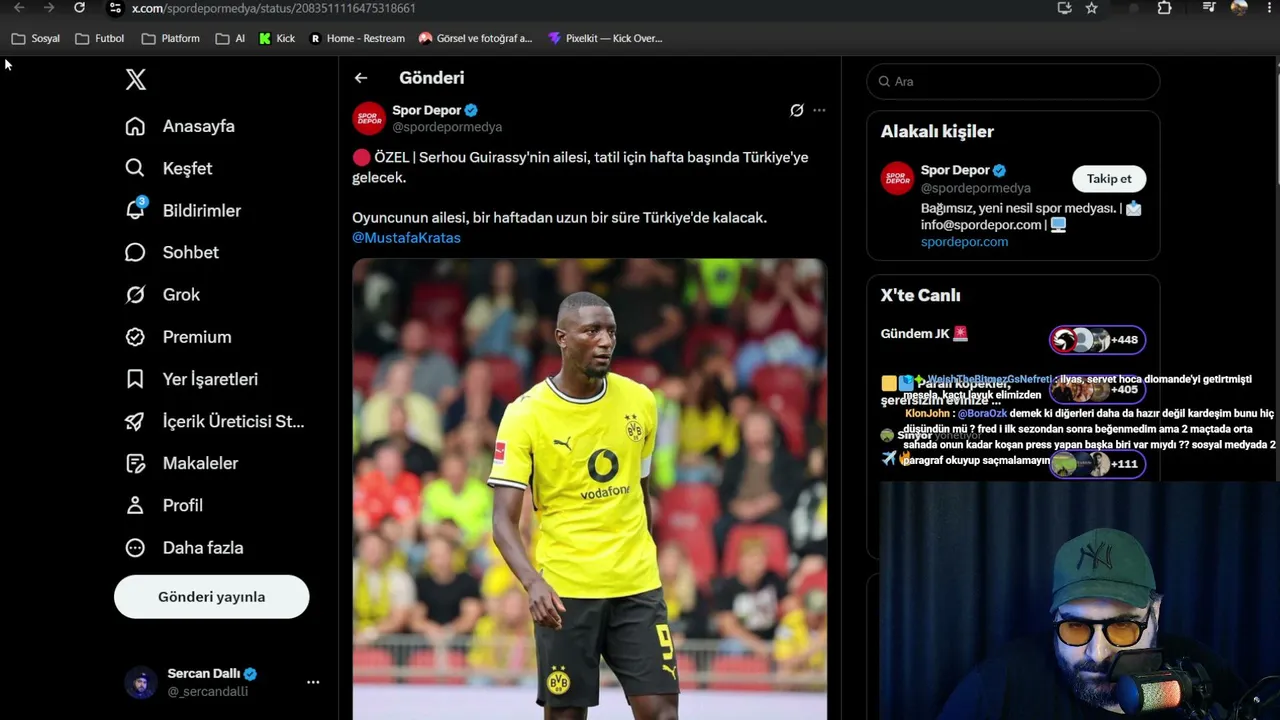Click the Keşfet magnifier icon
1280x720 pixels.
(135, 168)
